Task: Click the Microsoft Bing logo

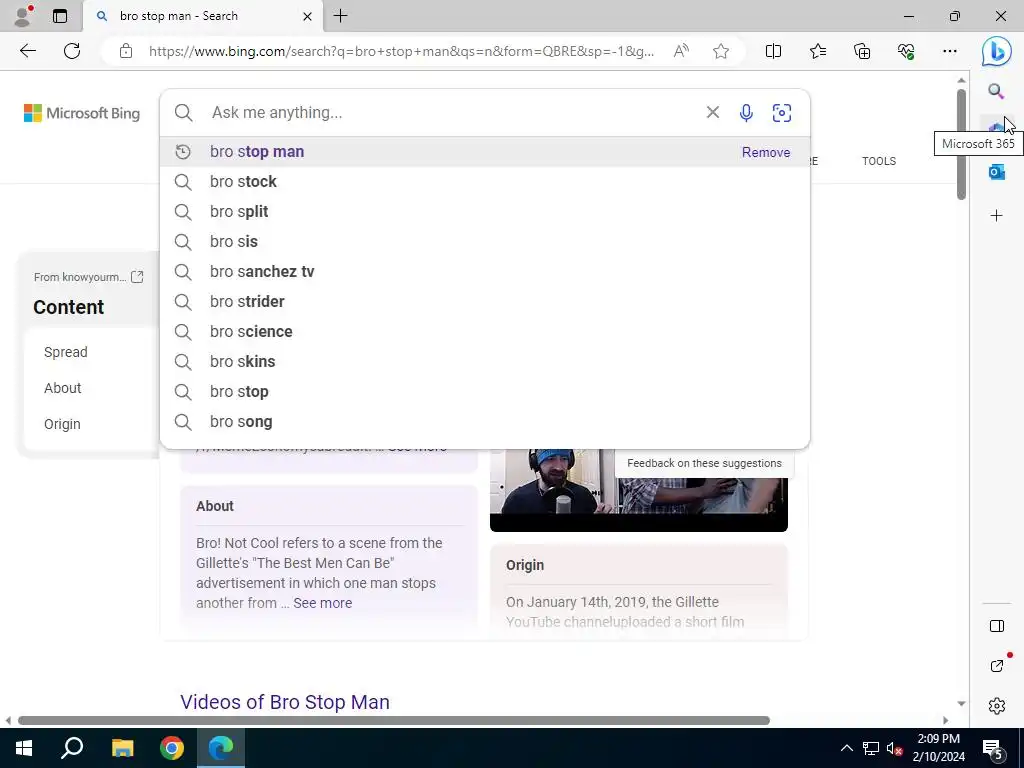Action: click(82, 113)
